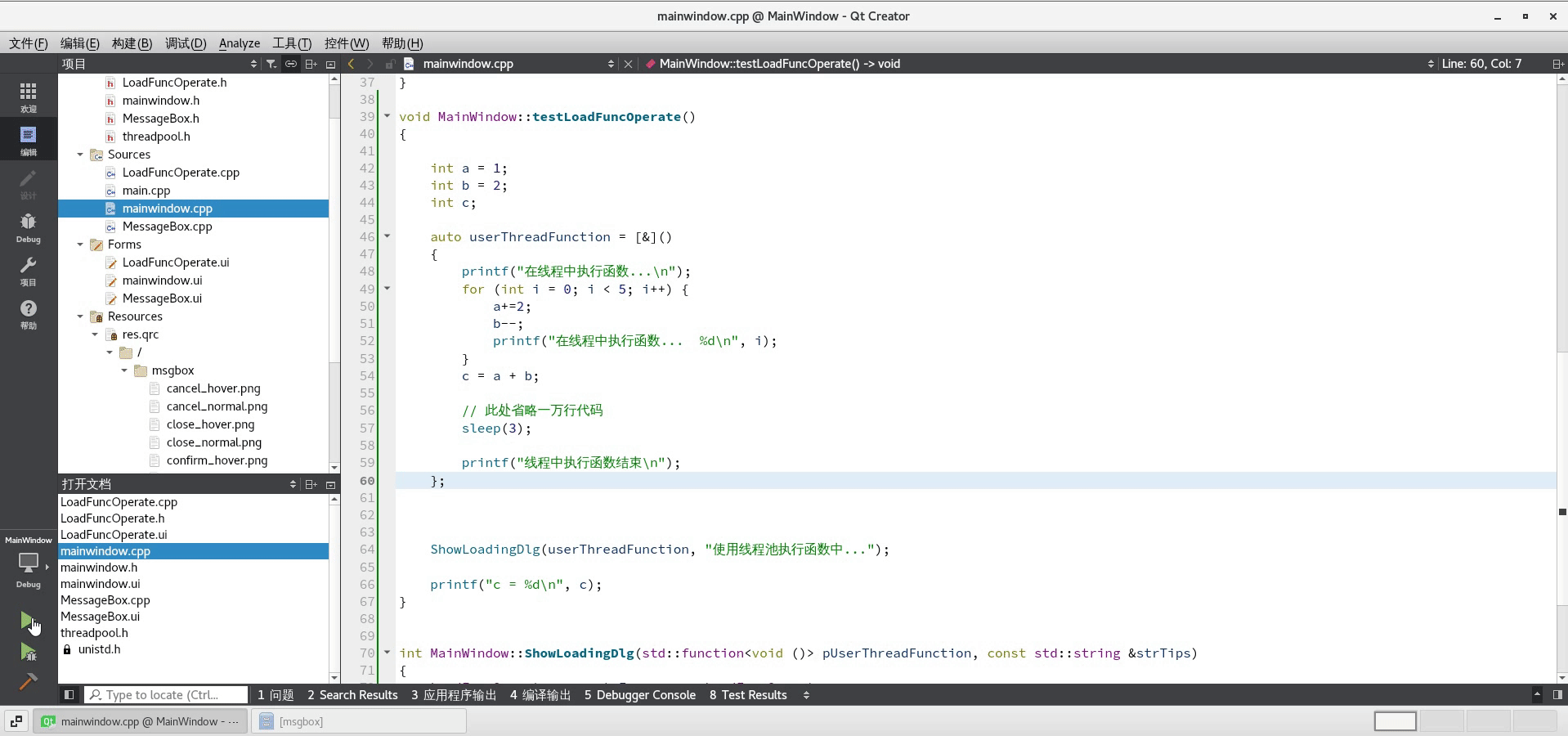Collapse the Sources folder

point(80,155)
